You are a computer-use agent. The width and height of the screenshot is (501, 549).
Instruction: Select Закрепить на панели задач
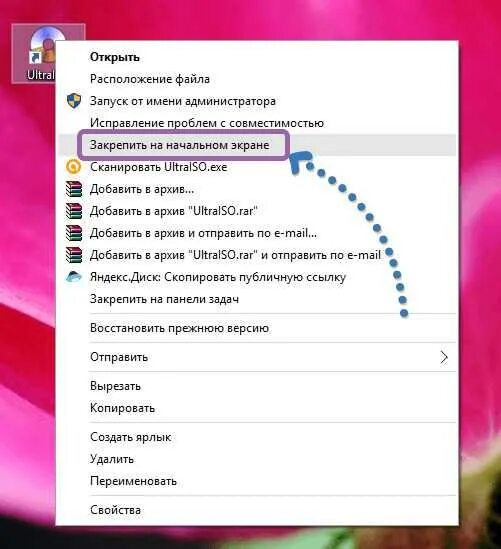(x=165, y=299)
